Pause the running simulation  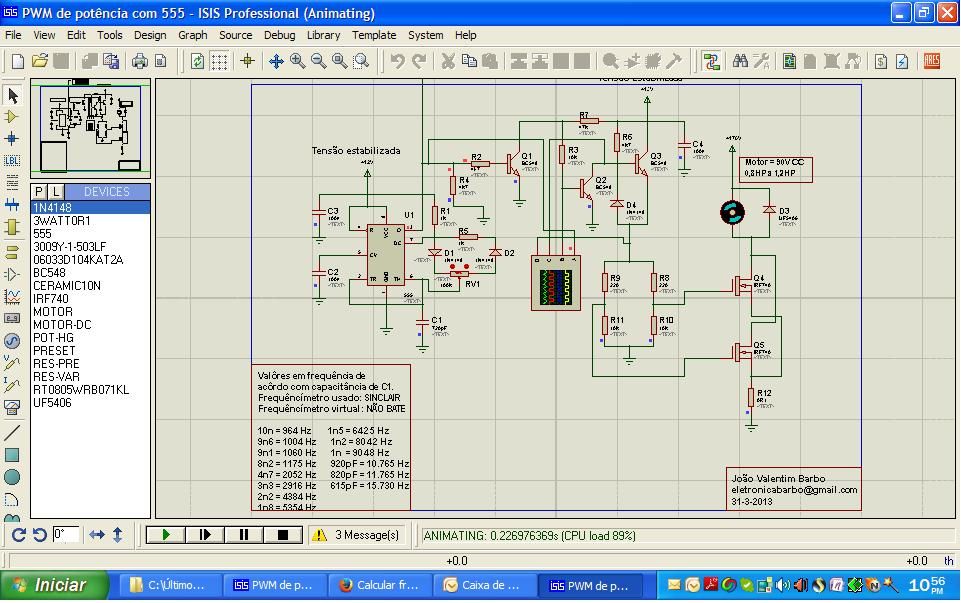point(244,535)
